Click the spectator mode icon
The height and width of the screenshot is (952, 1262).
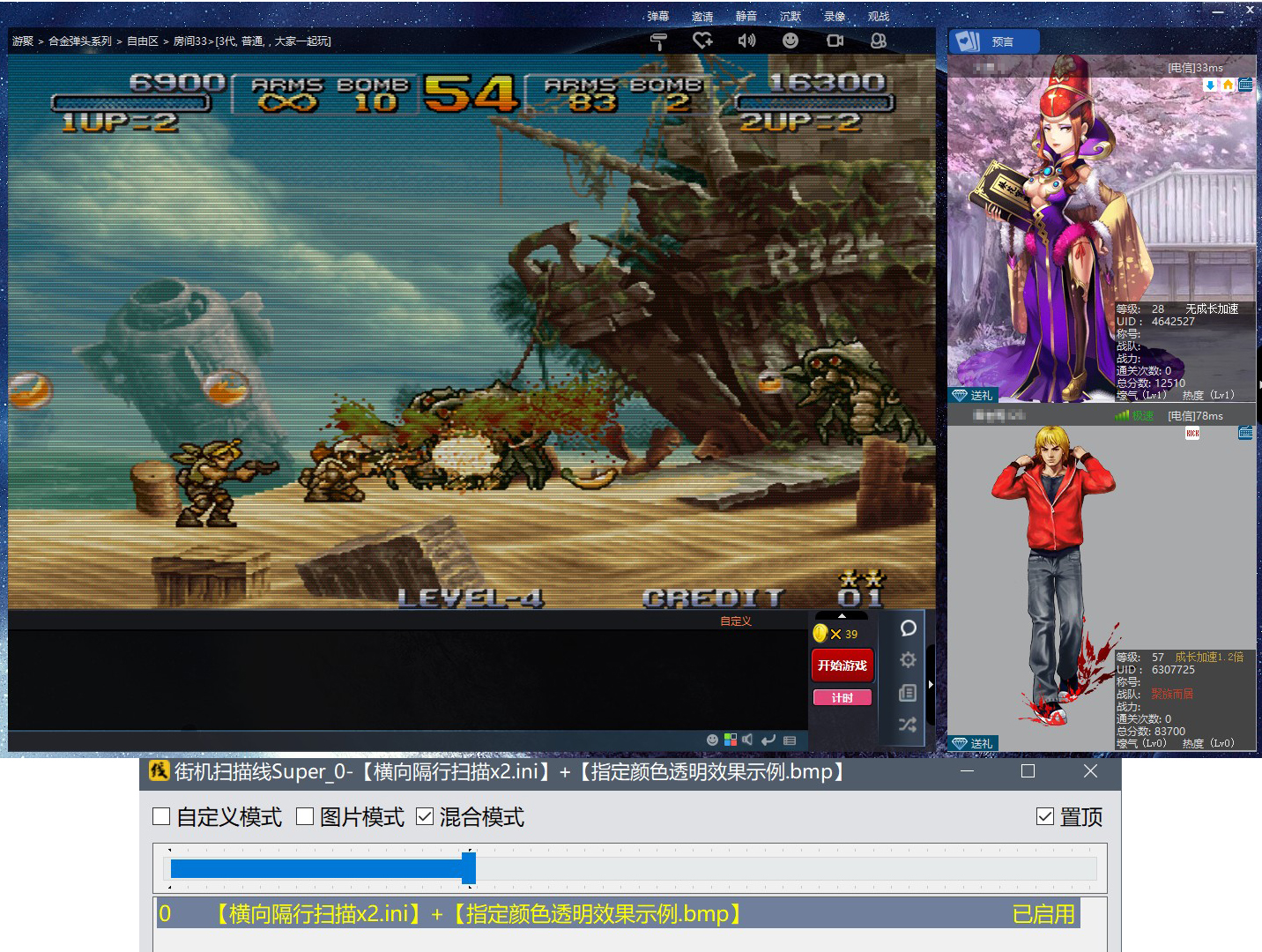click(879, 41)
